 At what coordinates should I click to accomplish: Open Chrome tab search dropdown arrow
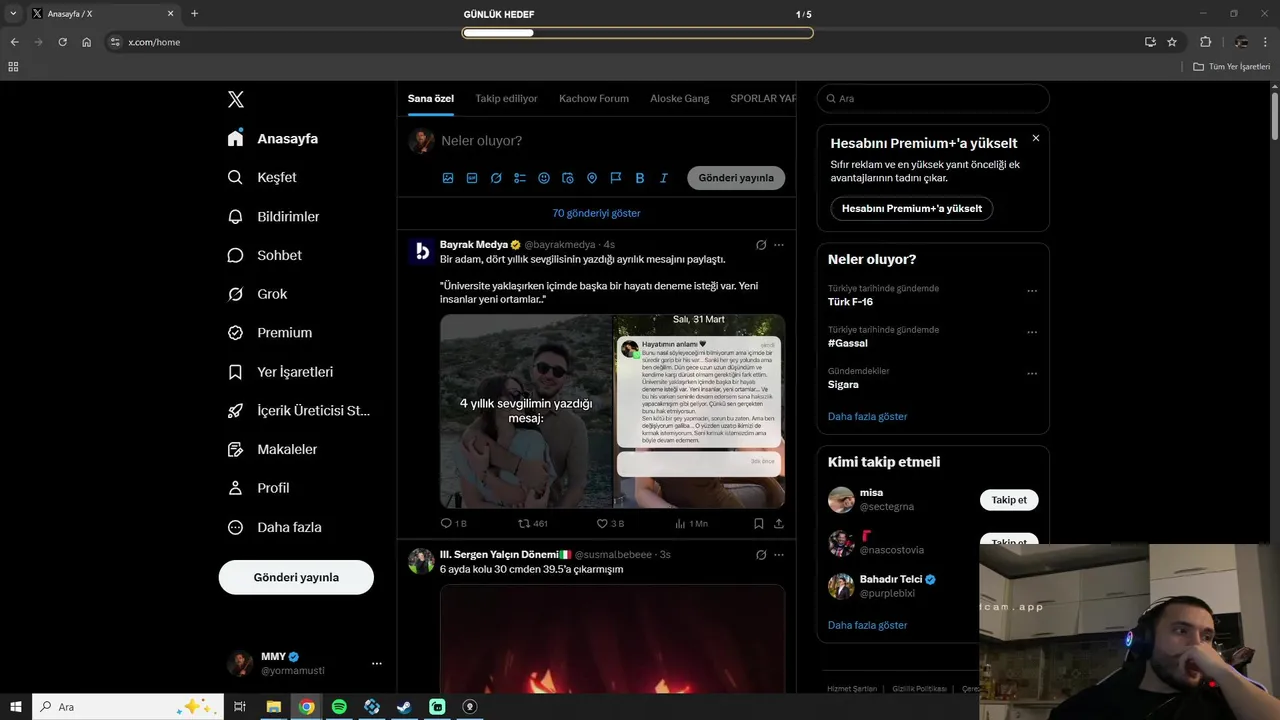[x=13, y=13]
